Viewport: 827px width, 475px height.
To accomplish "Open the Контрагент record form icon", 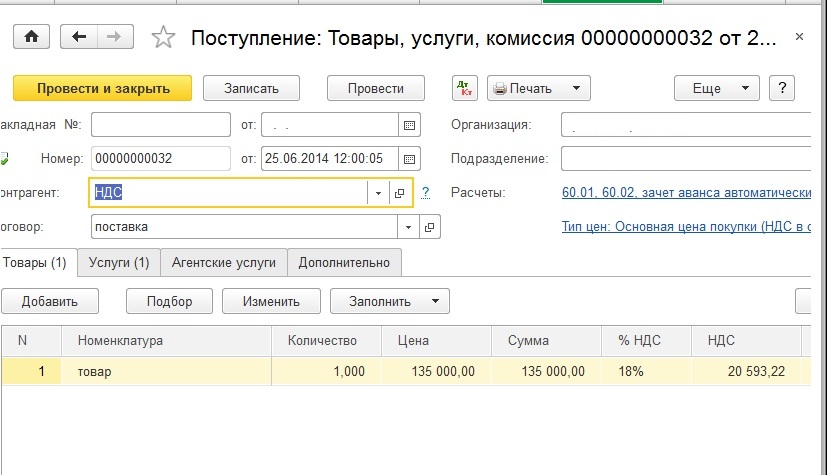I will [400, 193].
